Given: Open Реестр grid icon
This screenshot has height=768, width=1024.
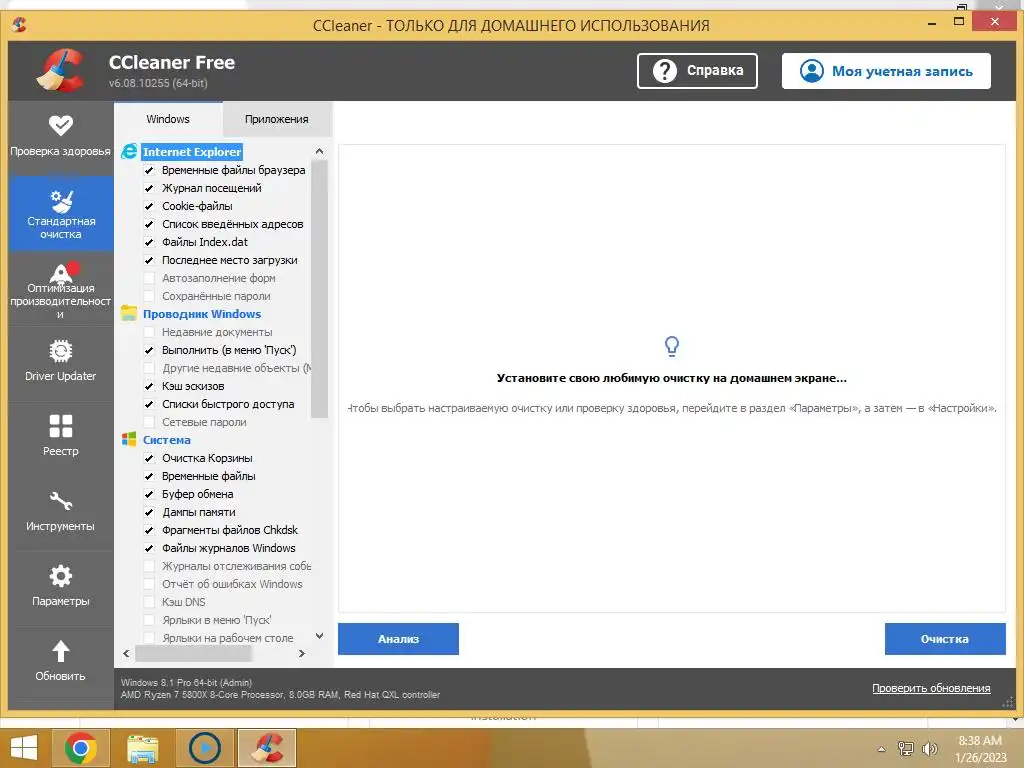Looking at the screenshot, I should click(x=61, y=426).
